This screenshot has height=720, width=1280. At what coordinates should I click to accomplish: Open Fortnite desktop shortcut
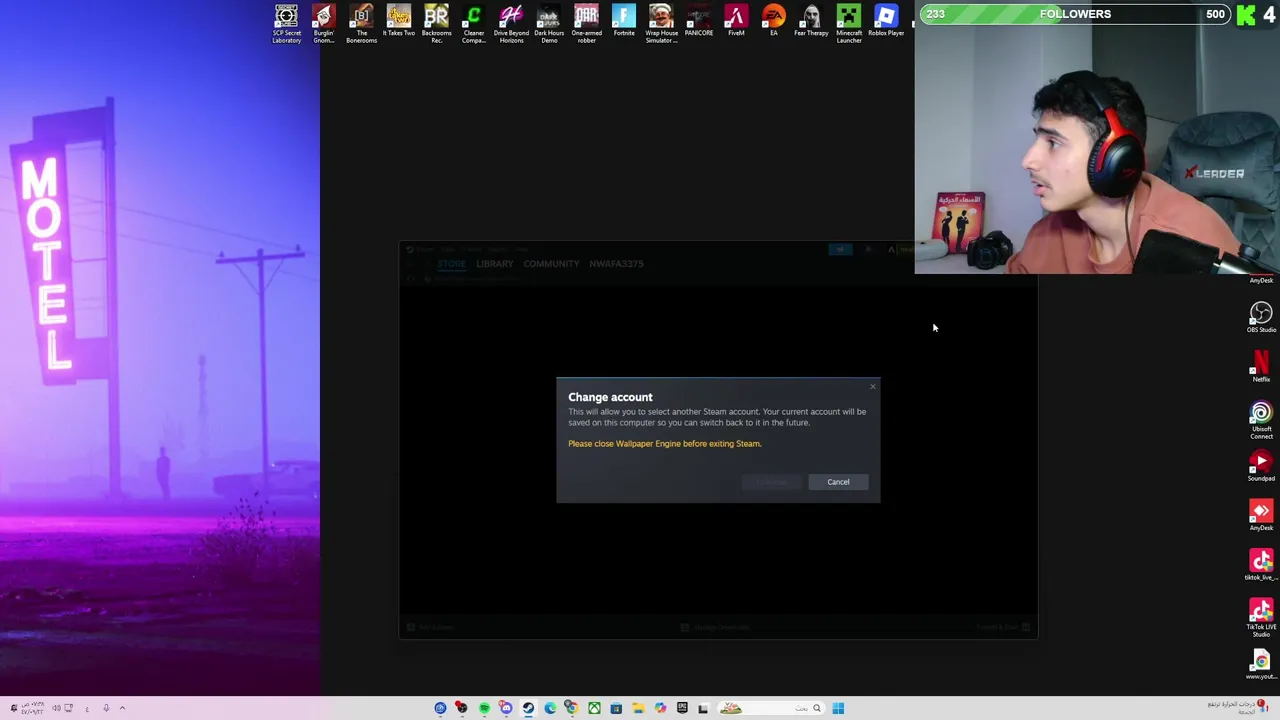click(624, 21)
